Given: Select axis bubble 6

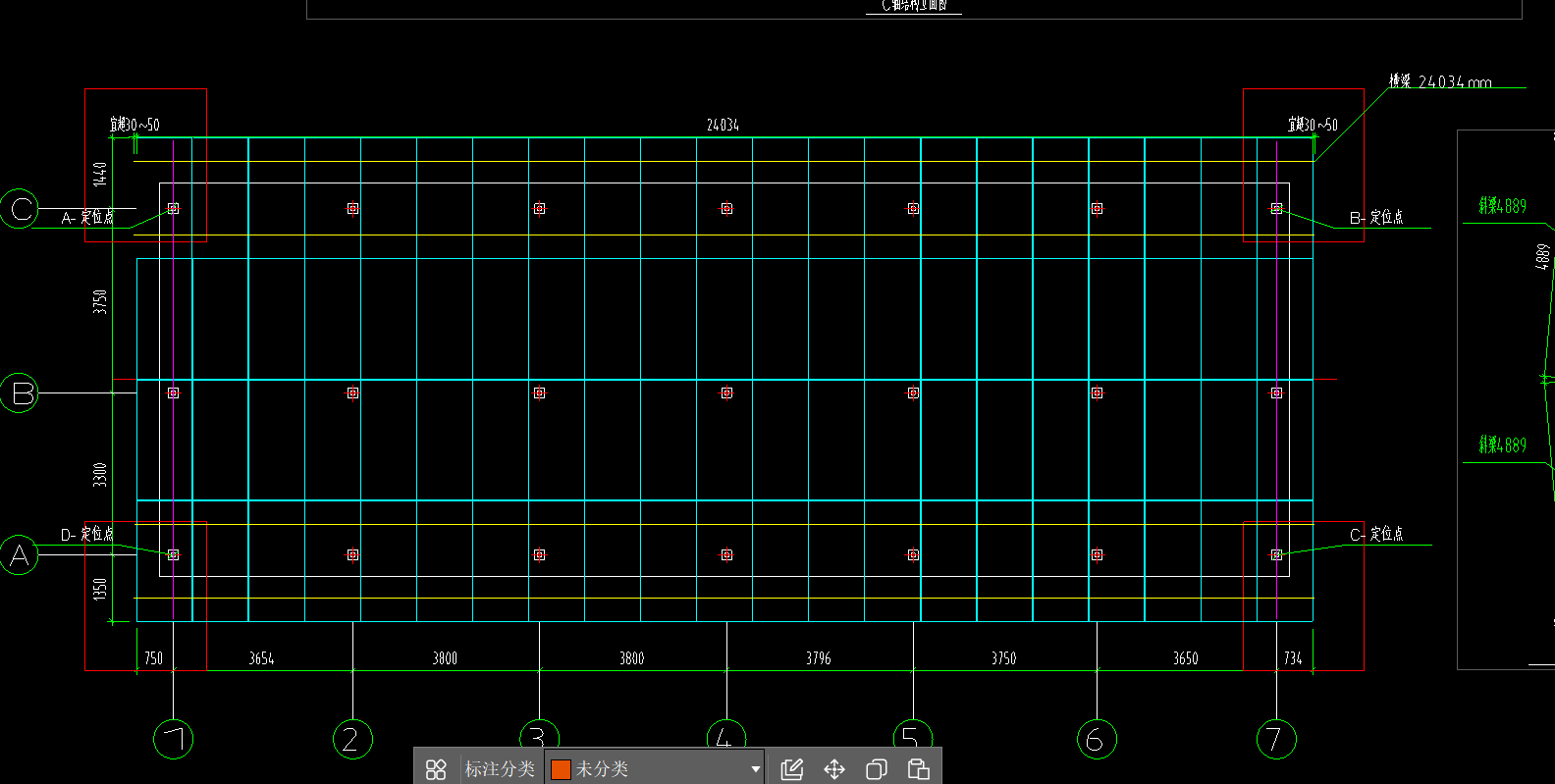Looking at the screenshot, I should tap(1097, 739).
